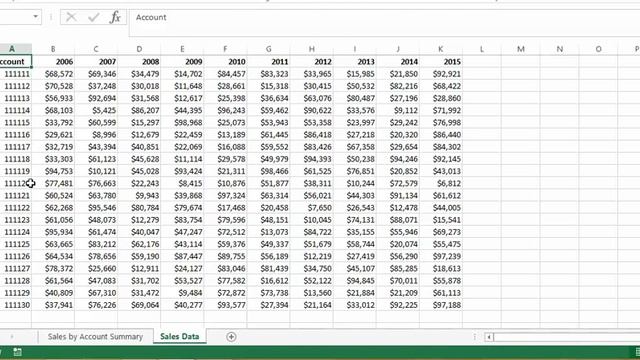
Task: Select column N header
Action: click(559, 49)
